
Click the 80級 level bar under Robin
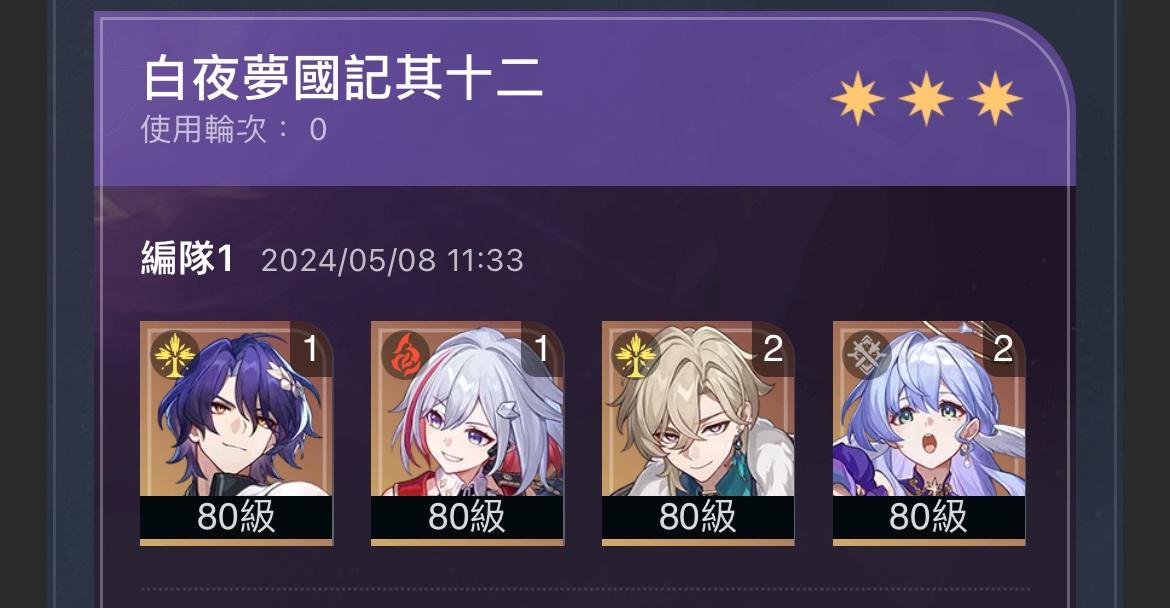coord(928,517)
